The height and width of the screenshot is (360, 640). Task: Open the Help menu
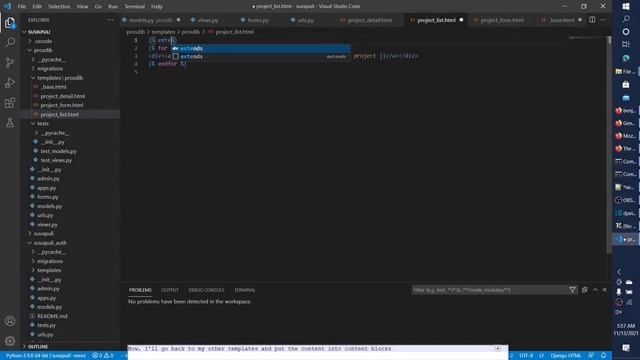(x=157, y=7)
